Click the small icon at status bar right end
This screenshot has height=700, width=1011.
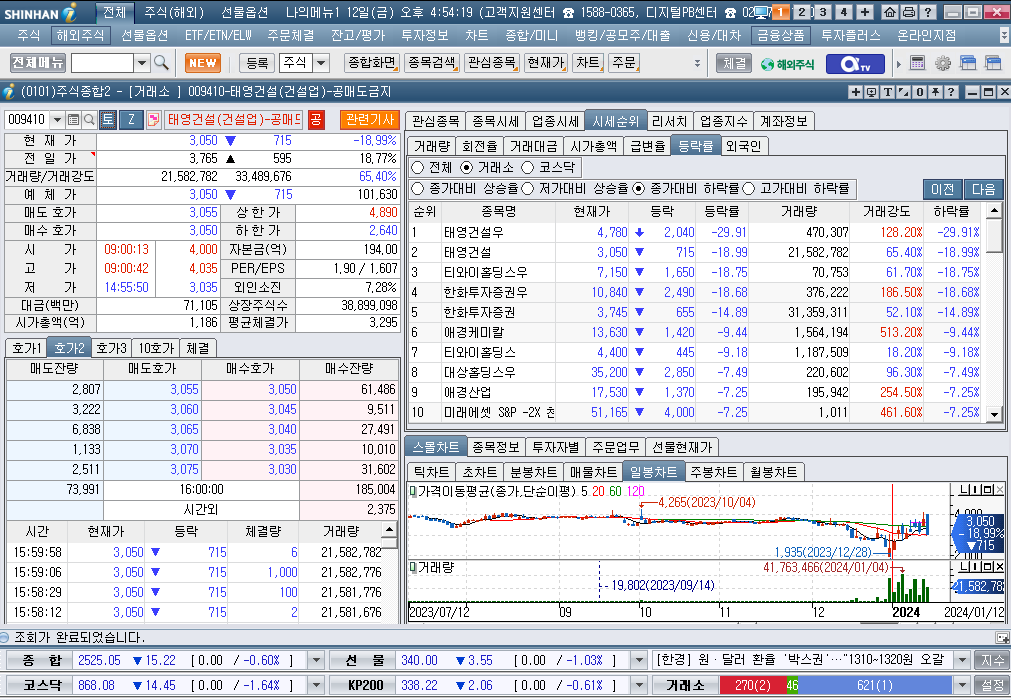tap(1002, 637)
